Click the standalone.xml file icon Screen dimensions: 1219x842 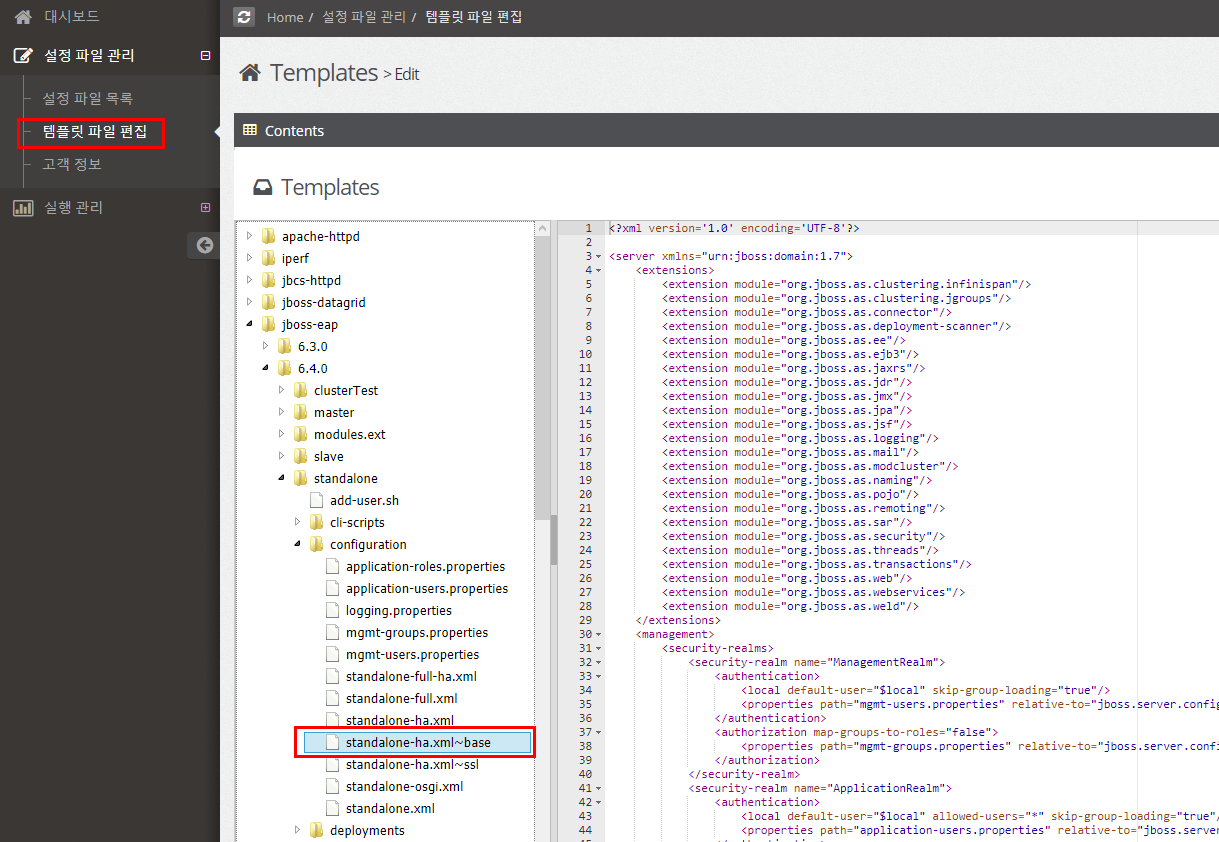[332, 809]
